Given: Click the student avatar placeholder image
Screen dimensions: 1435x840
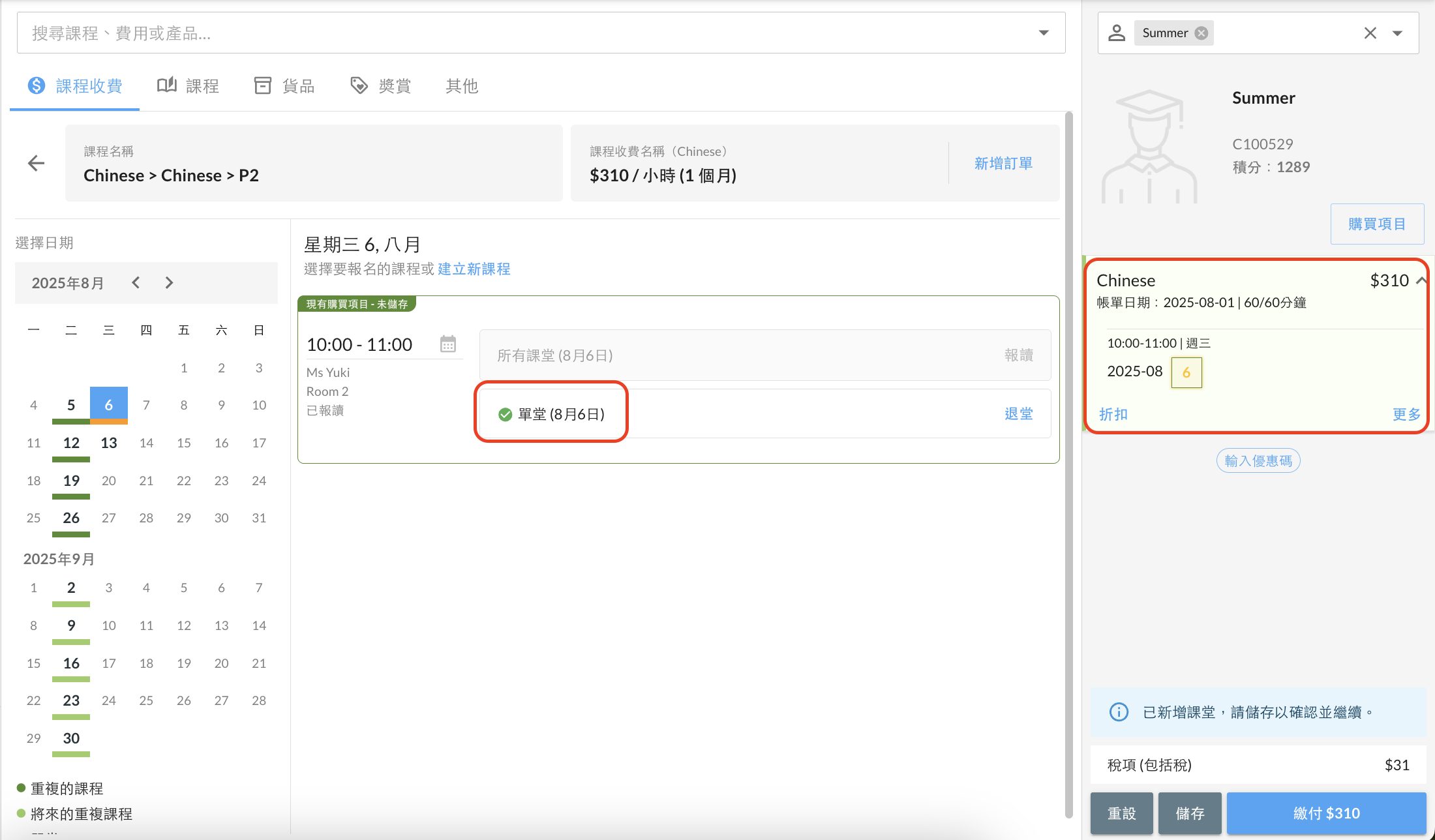Looking at the screenshot, I should pos(1150,147).
